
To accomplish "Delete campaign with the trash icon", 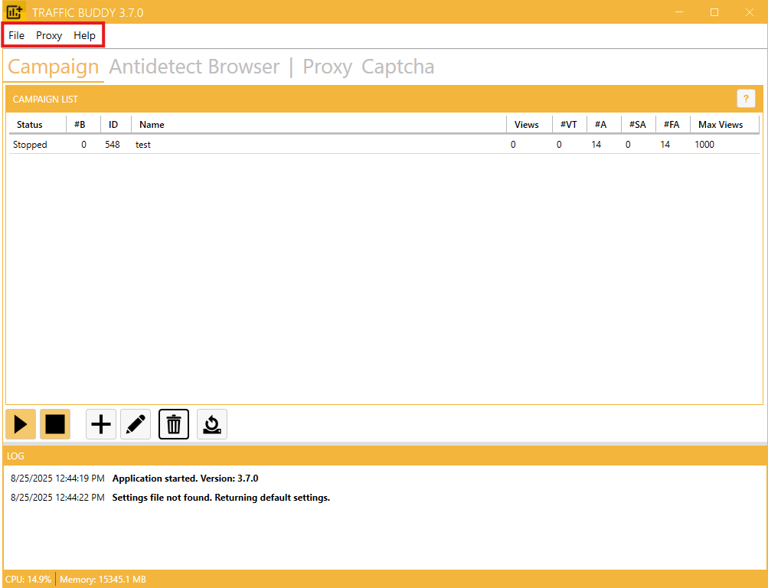I will tap(174, 424).
